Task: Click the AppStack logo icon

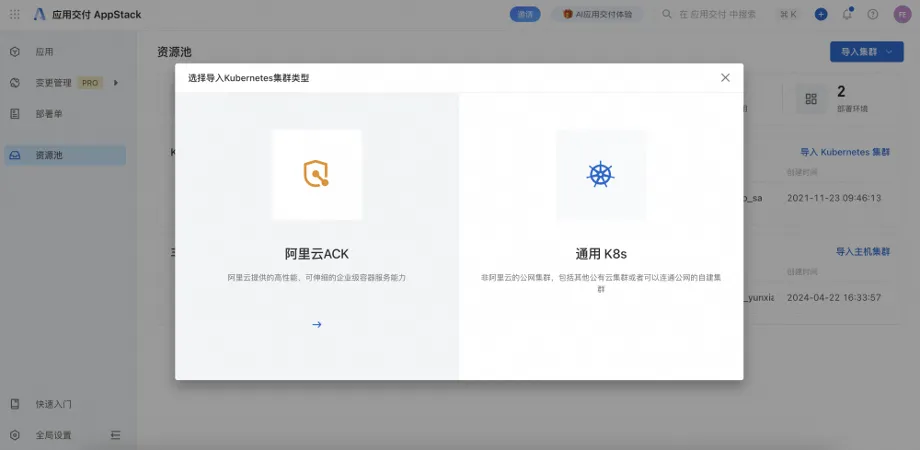Action: tap(39, 15)
